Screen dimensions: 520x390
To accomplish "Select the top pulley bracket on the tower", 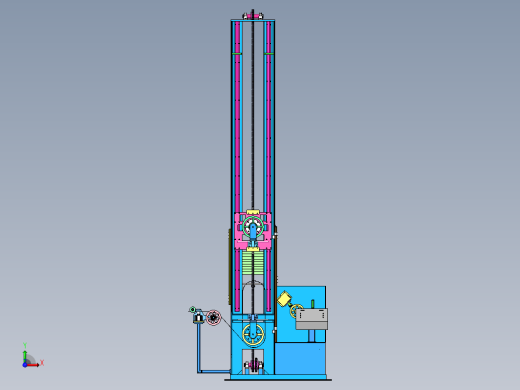I will [x=253, y=16].
